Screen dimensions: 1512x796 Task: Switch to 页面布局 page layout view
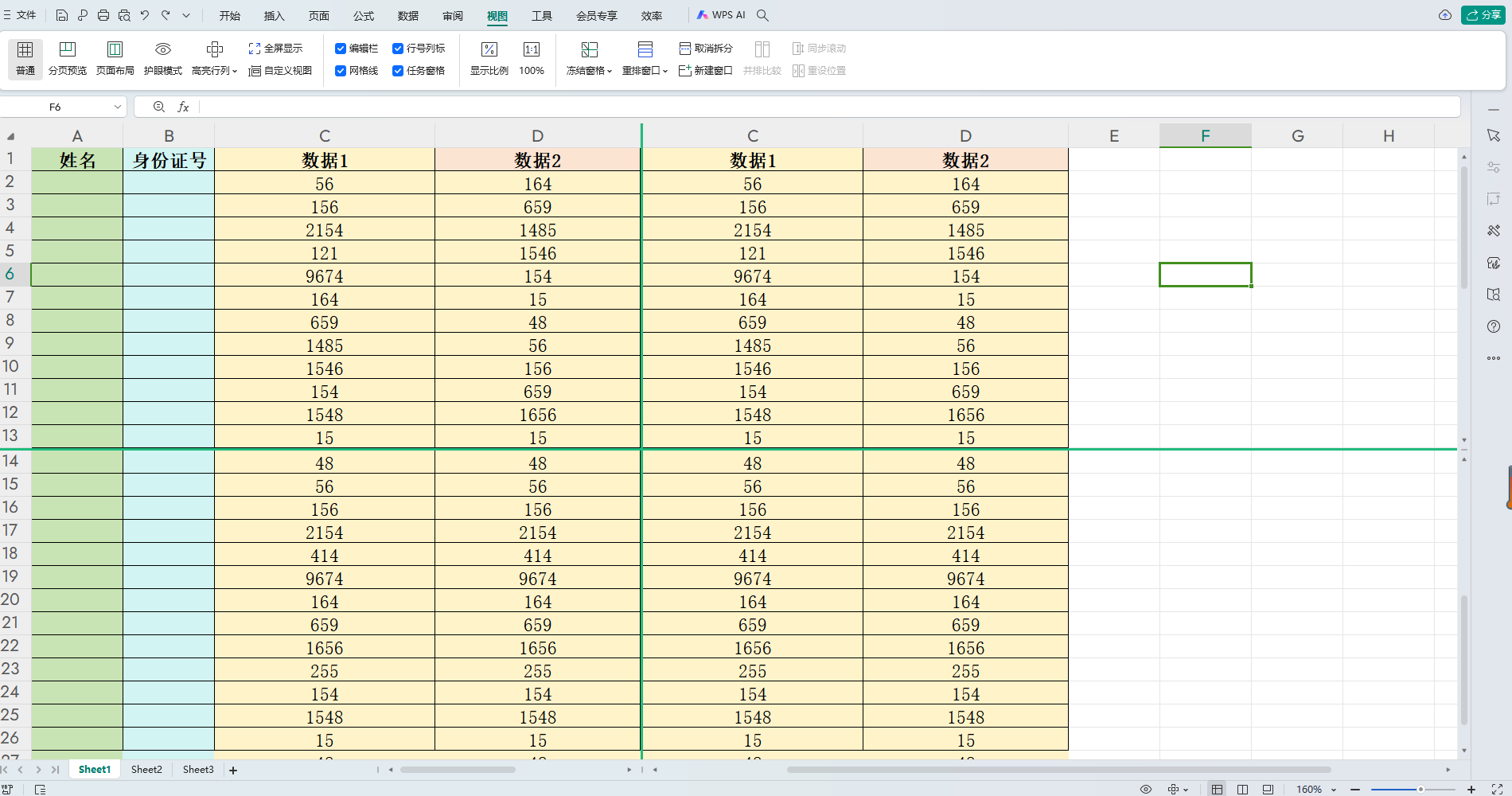tap(115, 57)
